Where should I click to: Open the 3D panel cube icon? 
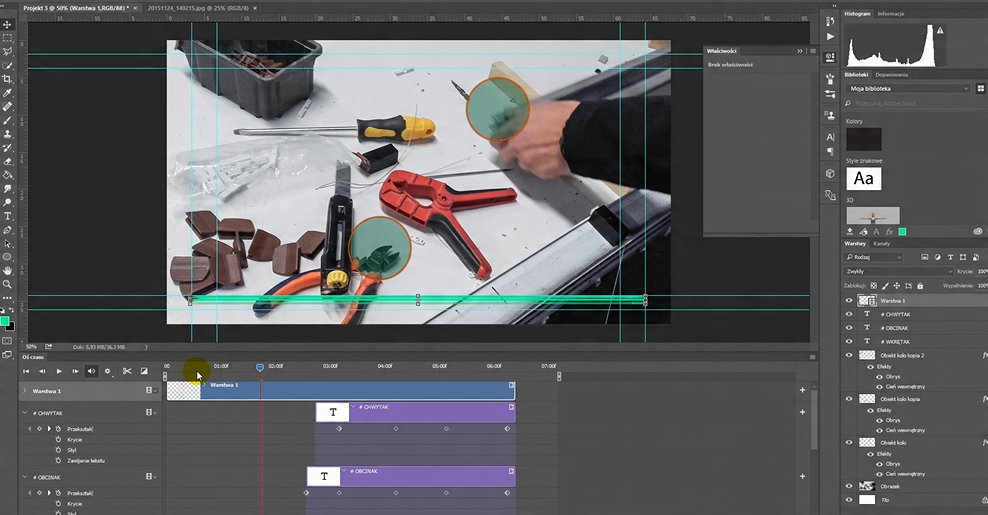[x=830, y=173]
